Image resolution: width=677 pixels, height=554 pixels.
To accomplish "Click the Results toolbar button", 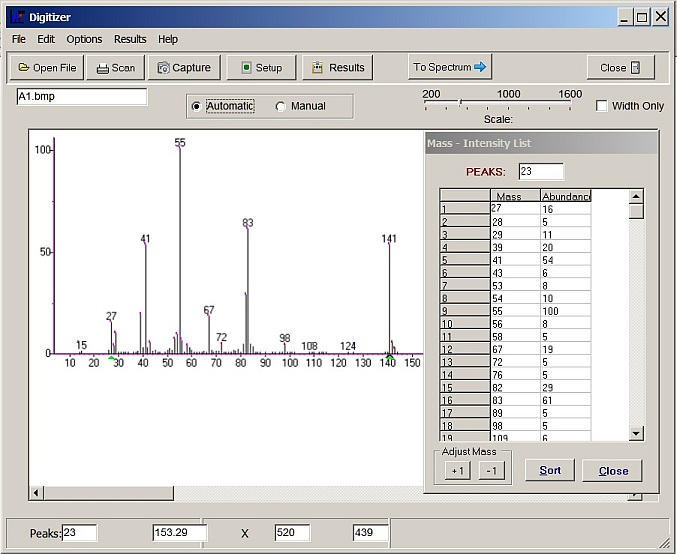I will [x=337, y=68].
